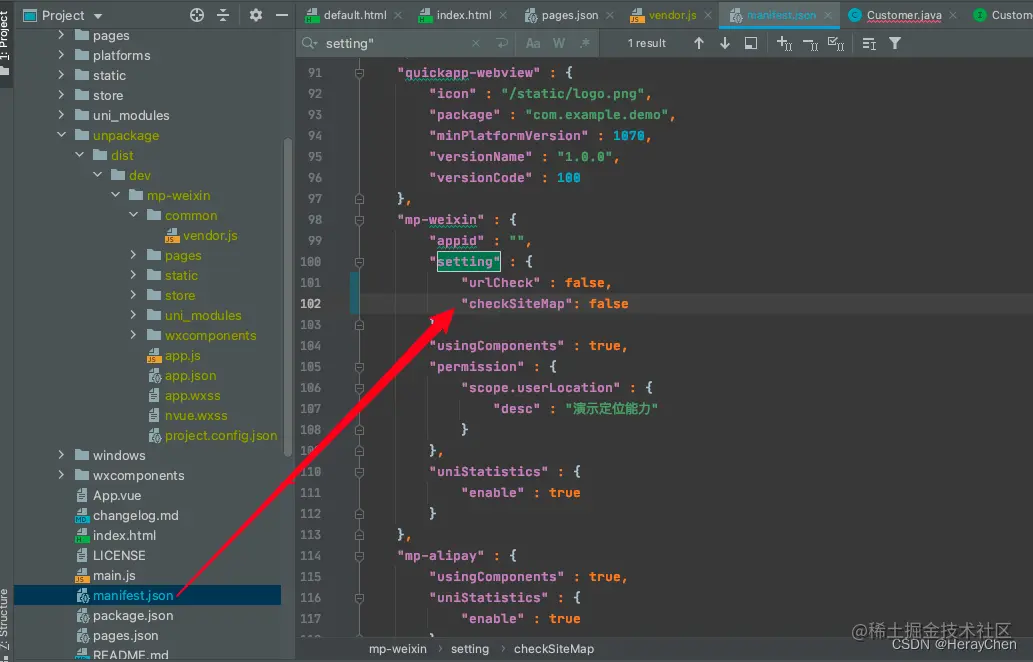This screenshot has height=662, width=1033.
Task: Toggle the Words (W) search option
Action: click(559, 43)
